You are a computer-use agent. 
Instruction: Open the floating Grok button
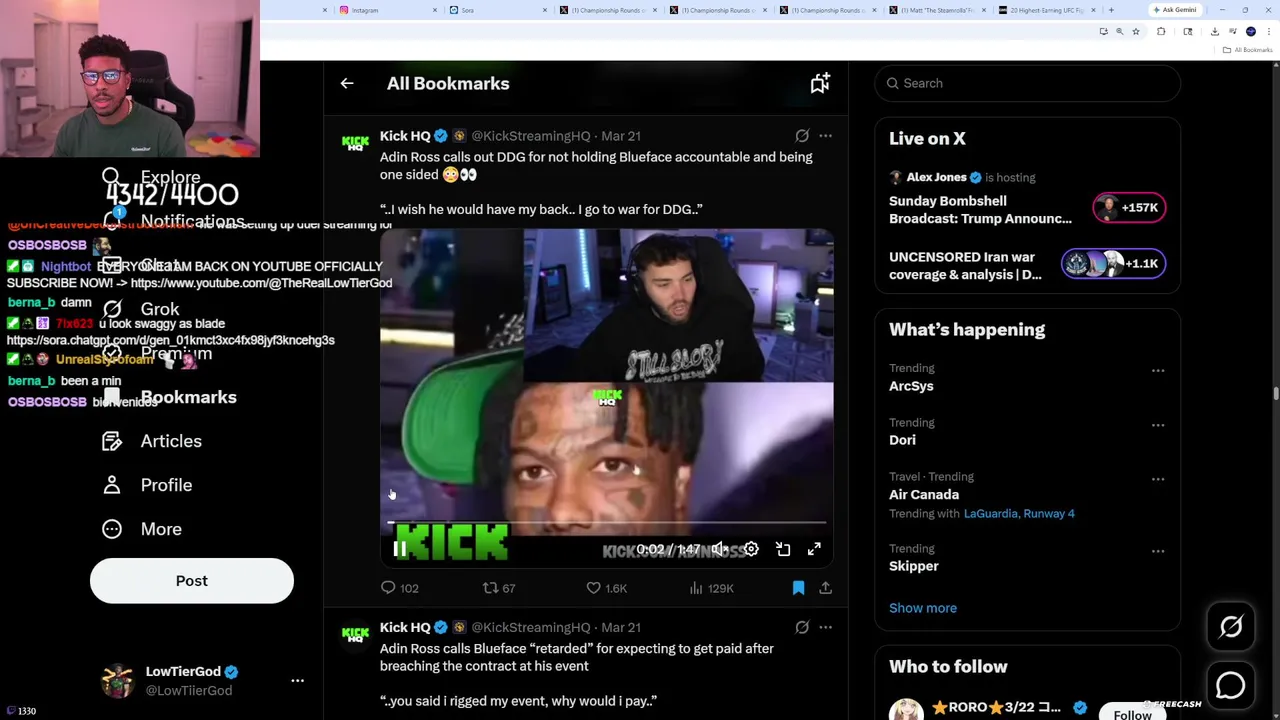tap(1231, 627)
